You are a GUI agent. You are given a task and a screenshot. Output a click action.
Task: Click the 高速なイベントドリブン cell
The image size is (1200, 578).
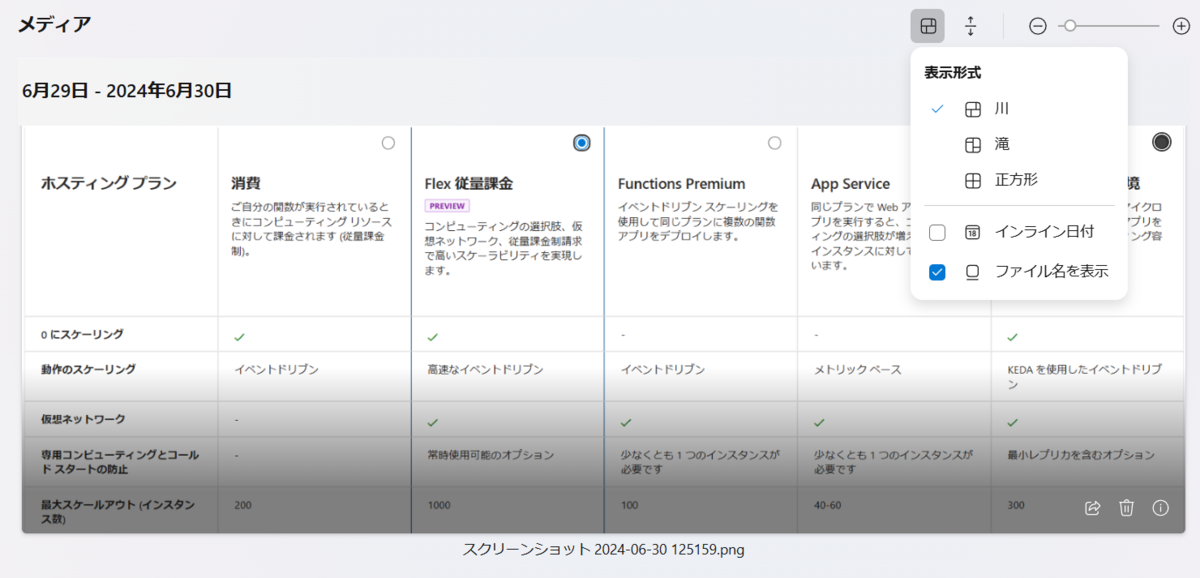tap(484, 369)
